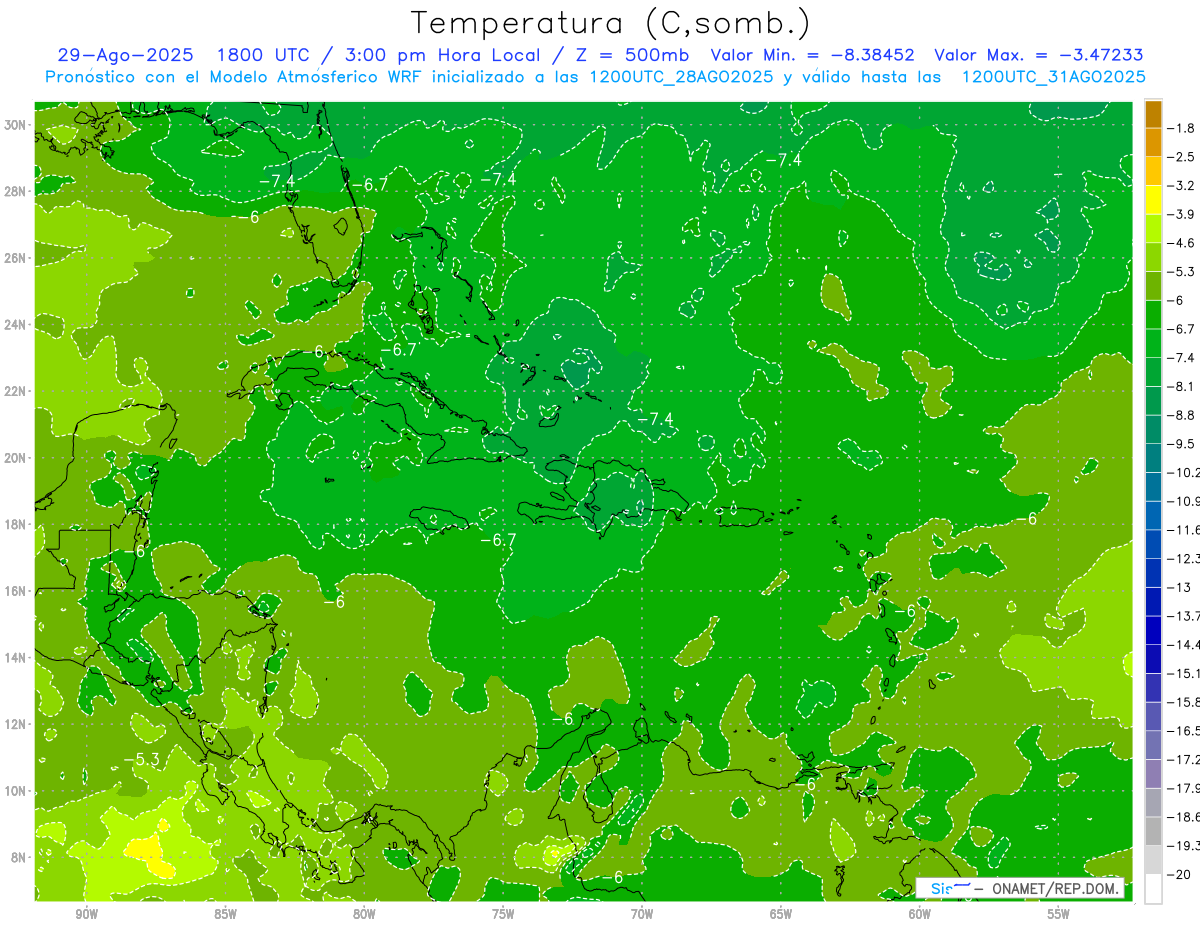This screenshot has height=927, width=1200.
Task: Click the '-11.6' legend value
Action: click(x=1185, y=529)
